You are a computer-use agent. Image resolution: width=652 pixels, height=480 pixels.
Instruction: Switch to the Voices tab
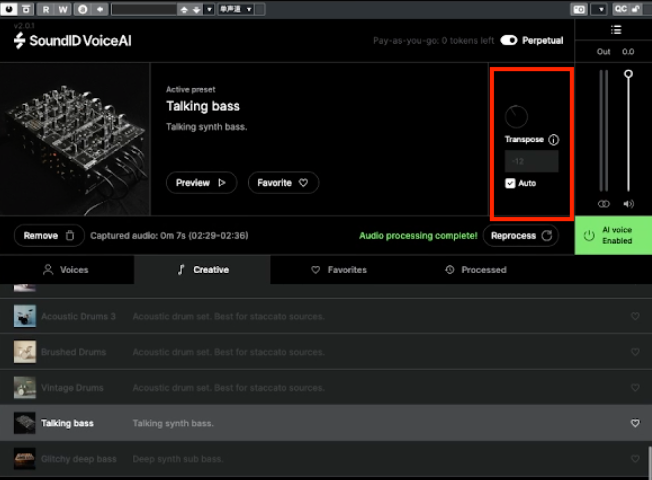(x=65, y=270)
